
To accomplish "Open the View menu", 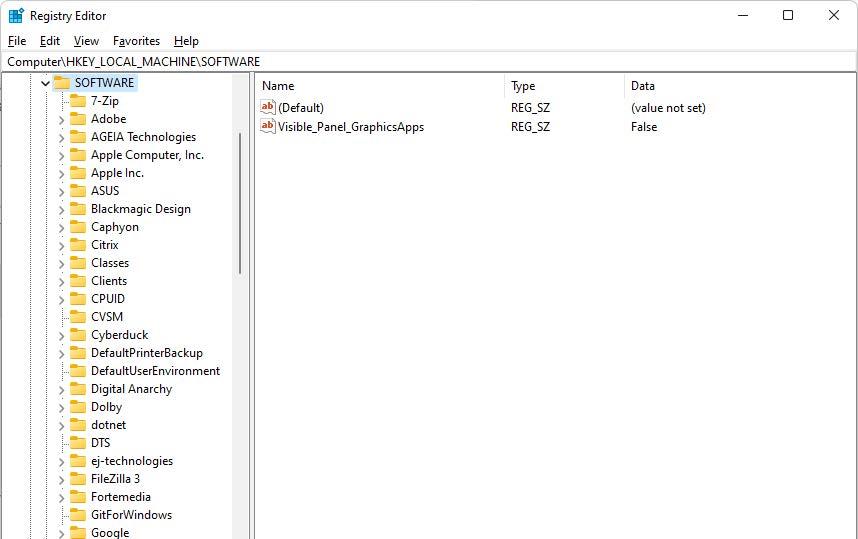I will click(86, 41).
